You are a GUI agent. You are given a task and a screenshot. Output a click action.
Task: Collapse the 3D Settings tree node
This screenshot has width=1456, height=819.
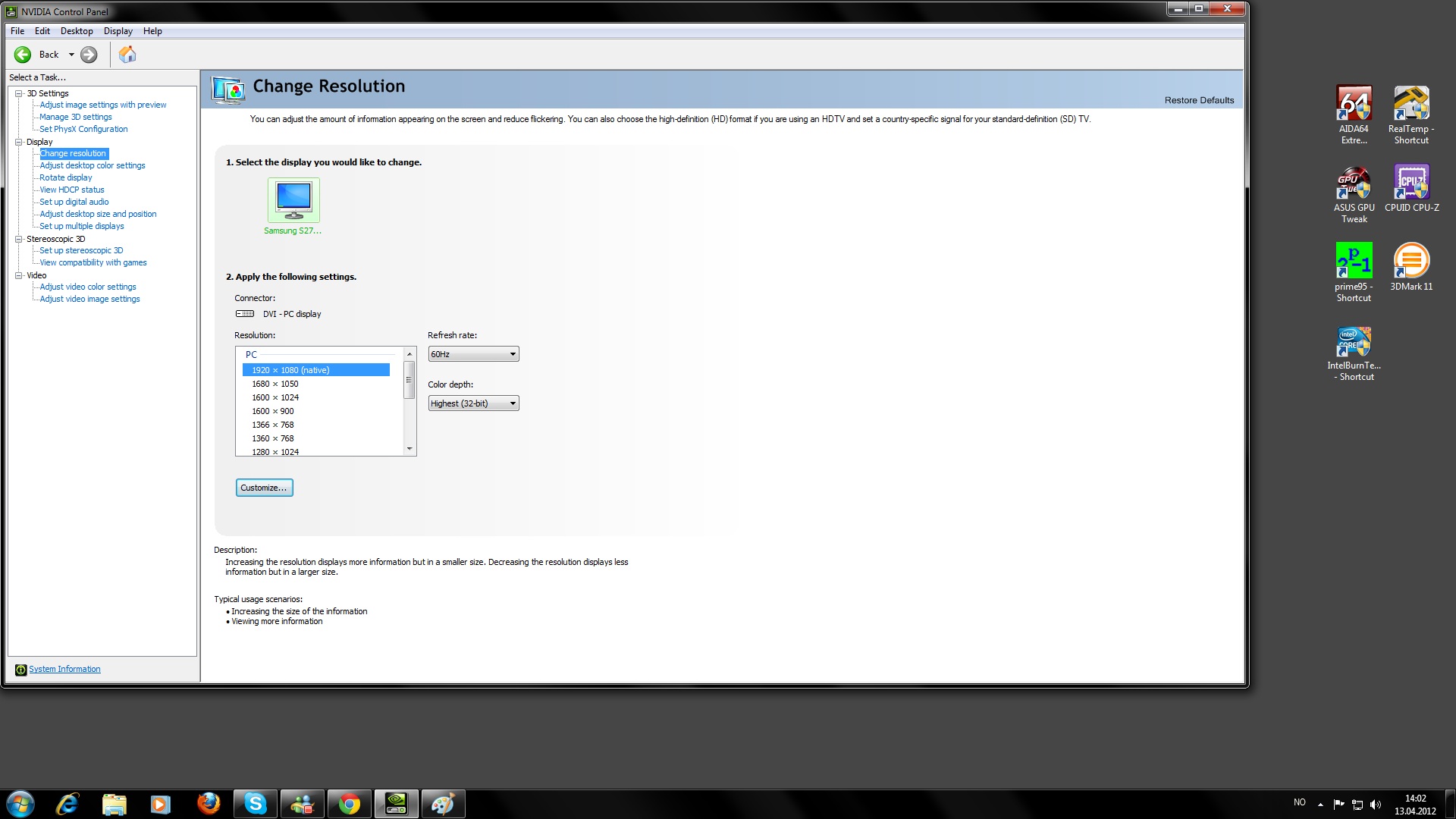[x=19, y=93]
